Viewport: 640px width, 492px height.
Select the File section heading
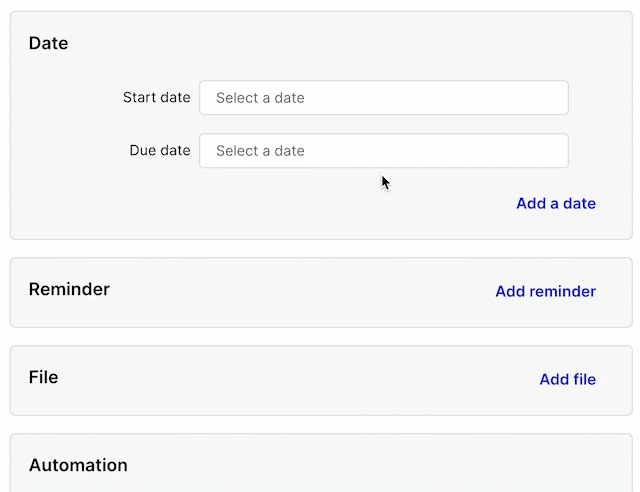click(43, 377)
